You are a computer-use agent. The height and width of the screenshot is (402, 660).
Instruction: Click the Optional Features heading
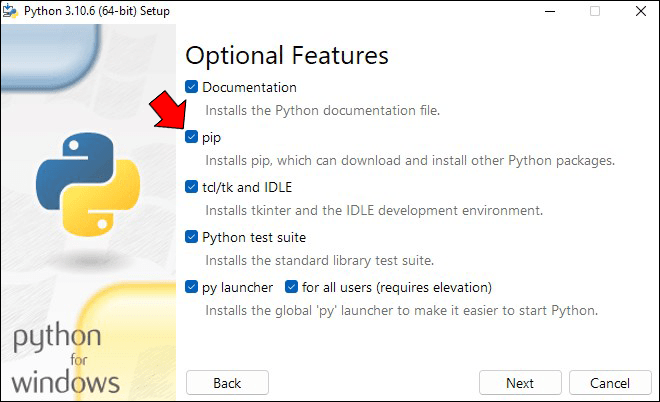(287, 56)
